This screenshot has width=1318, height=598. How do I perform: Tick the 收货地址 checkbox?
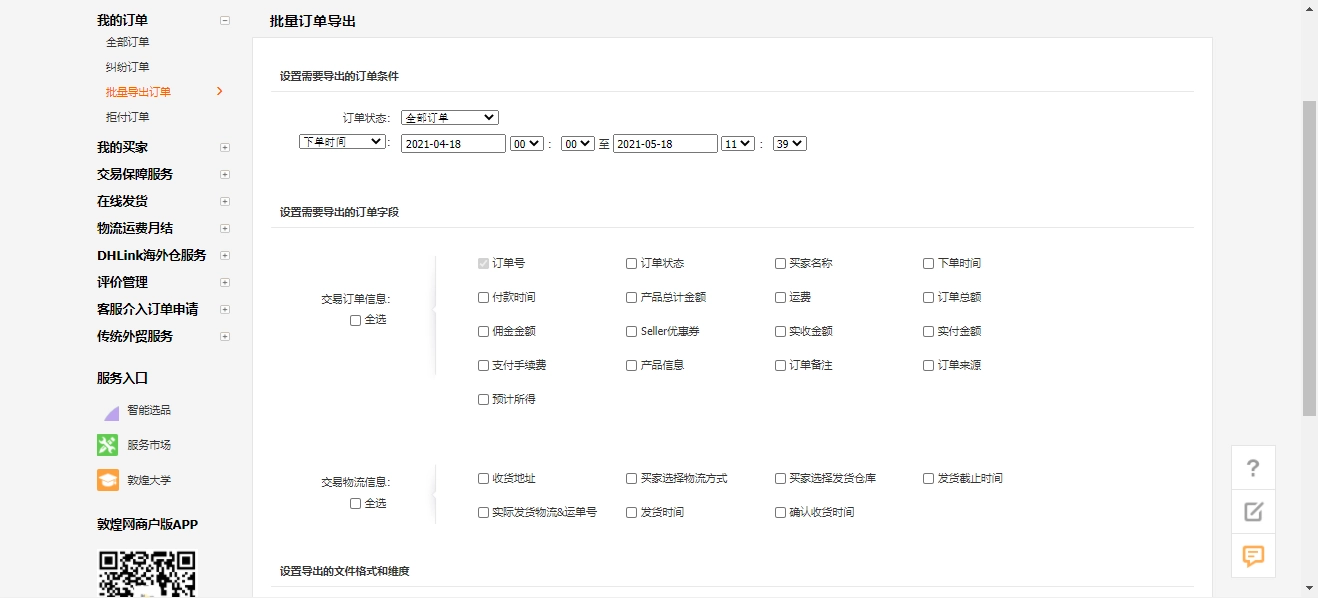coord(484,479)
